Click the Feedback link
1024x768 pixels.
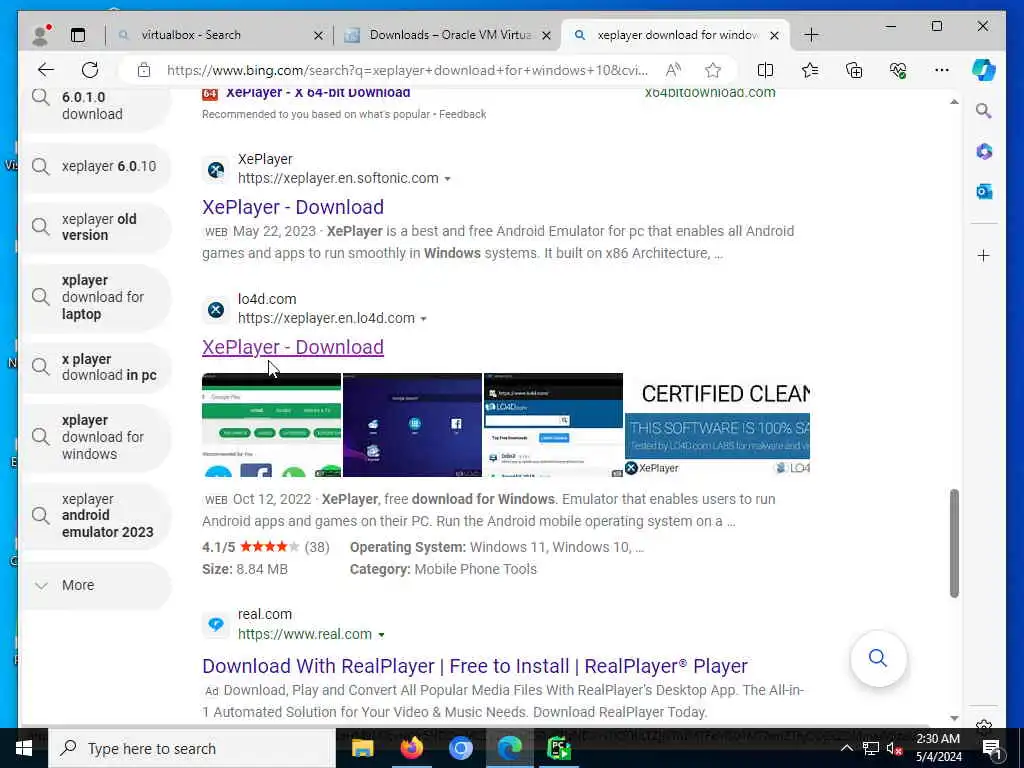click(462, 114)
